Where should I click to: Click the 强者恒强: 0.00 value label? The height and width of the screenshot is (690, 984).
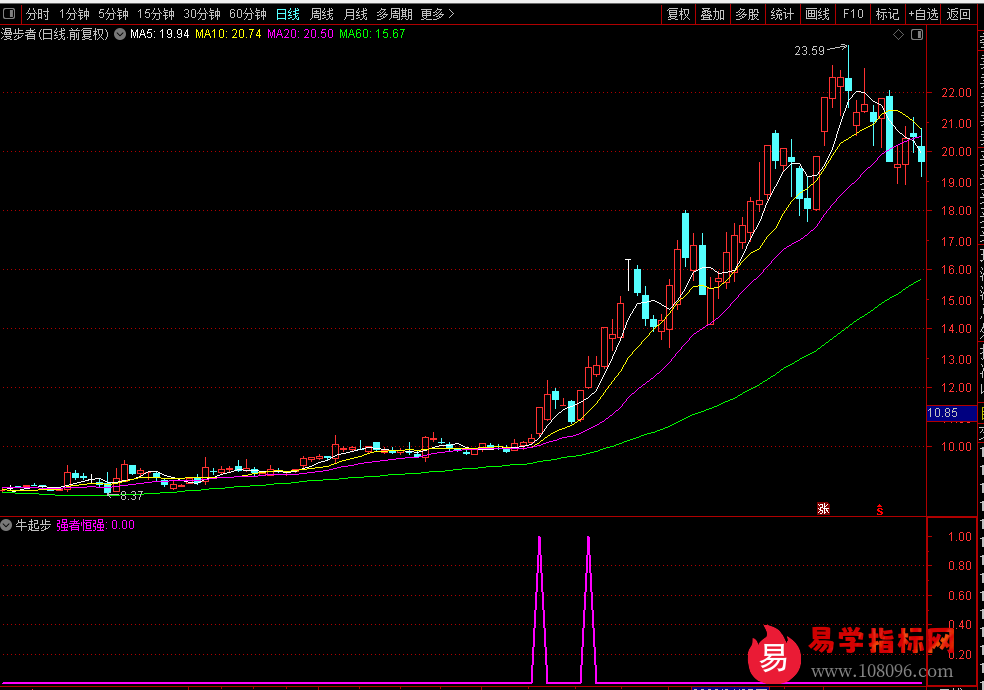[95, 525]
